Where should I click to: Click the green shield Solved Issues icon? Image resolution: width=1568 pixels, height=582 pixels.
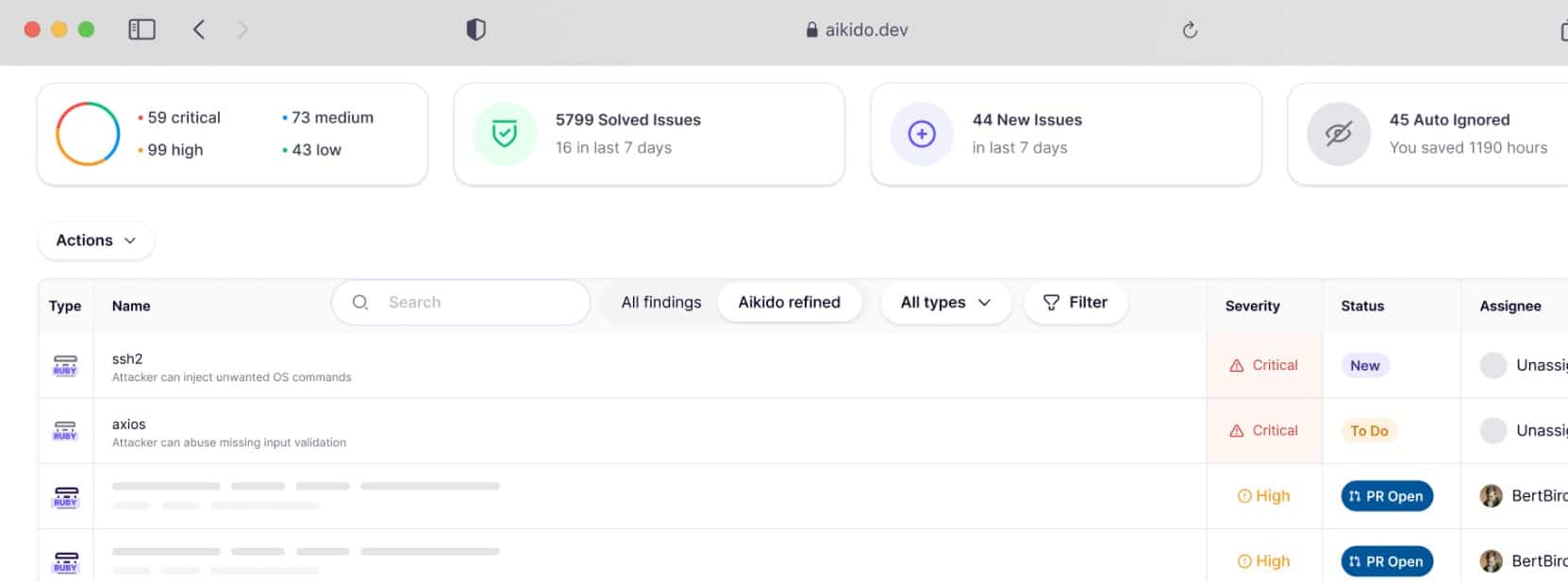click(505, 134)
